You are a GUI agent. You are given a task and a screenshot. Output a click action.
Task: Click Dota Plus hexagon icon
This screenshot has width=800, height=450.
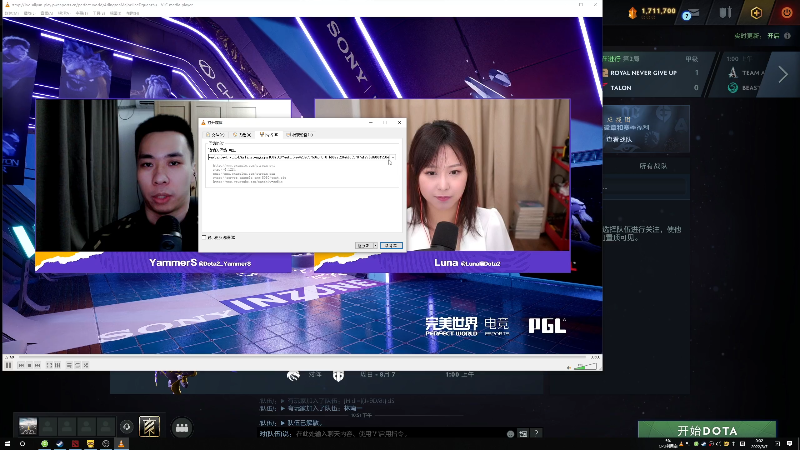tap(756, 13)
